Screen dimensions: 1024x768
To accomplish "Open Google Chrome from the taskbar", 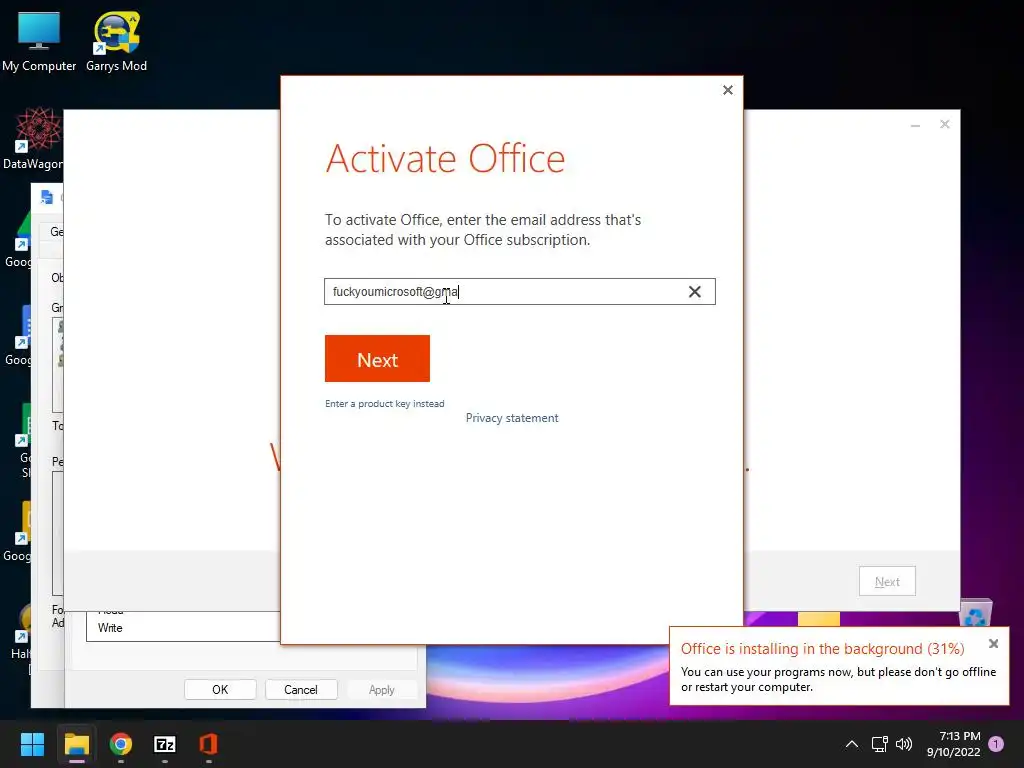I will coord(121,744).
